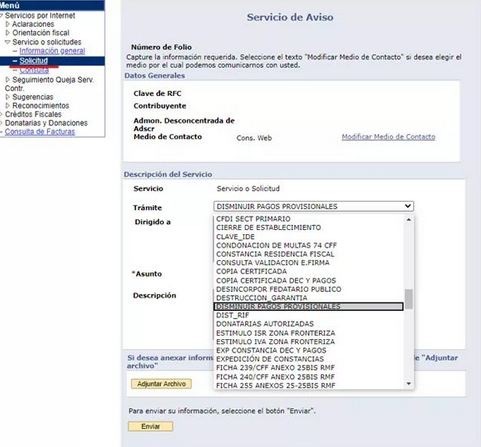
Task: Pick COPIA CERTIFICADA option
Action: pyautogui.click(x=251, y=271)
